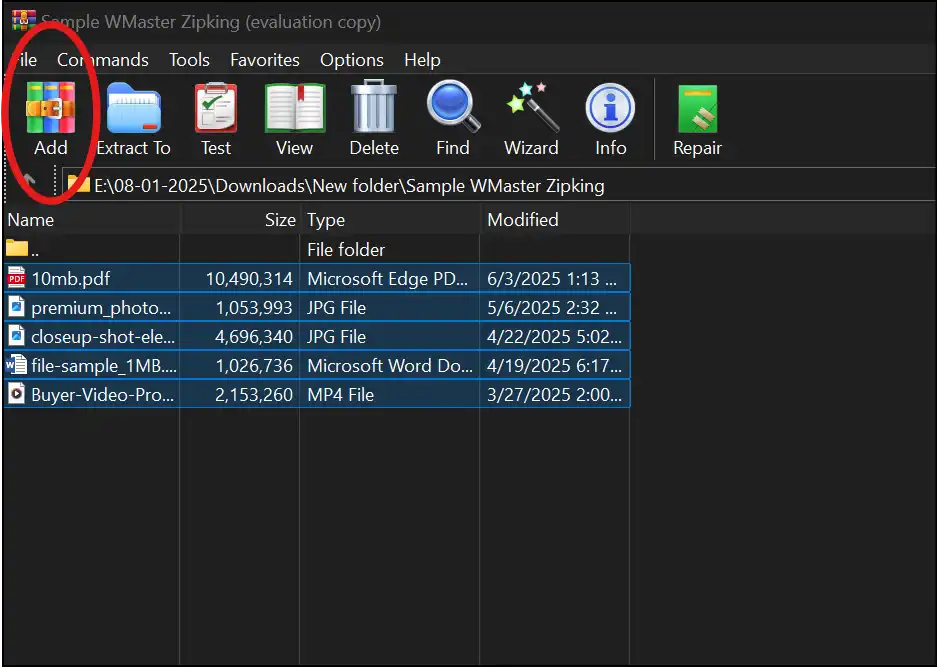Click the app icon in title bar
This screenshot has width=937, height=667.
[x=24, y=22]
